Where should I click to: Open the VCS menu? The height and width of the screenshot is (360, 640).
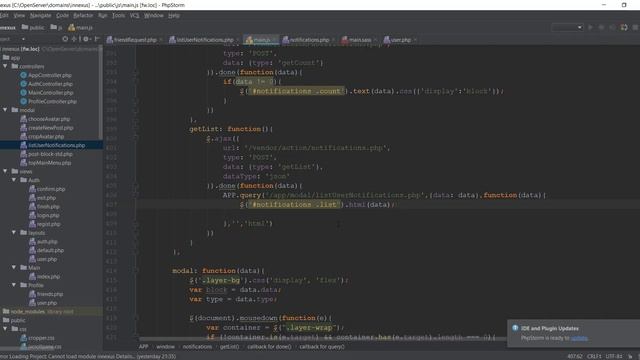pos(135,16)
